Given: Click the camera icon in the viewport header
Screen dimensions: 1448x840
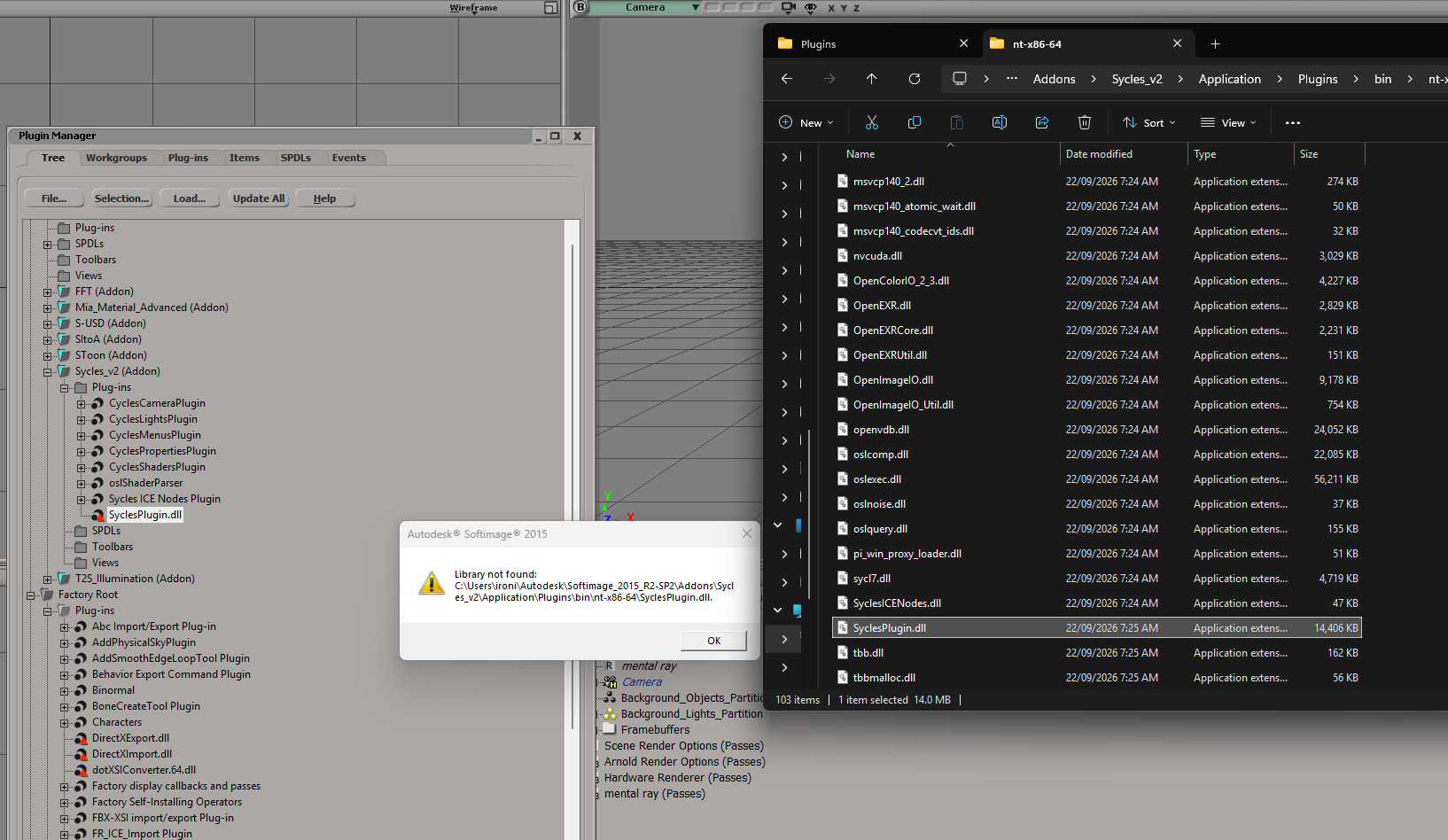Looking at the screenshot, I should [789, 7].
